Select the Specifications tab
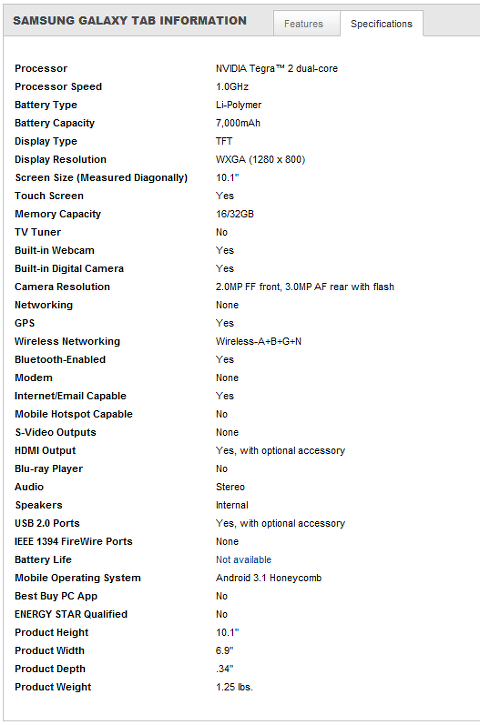 (382, 23)
